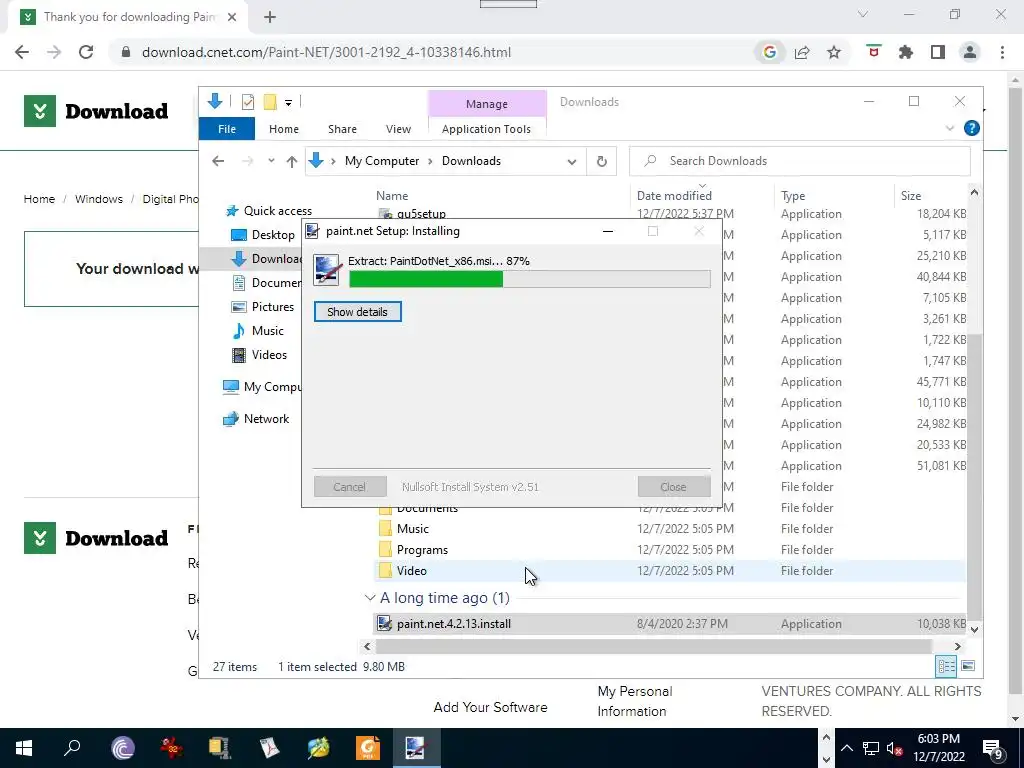Bookmark this page with the star icon
This screenshot has width=1024, height=768.
coord(834,52)
